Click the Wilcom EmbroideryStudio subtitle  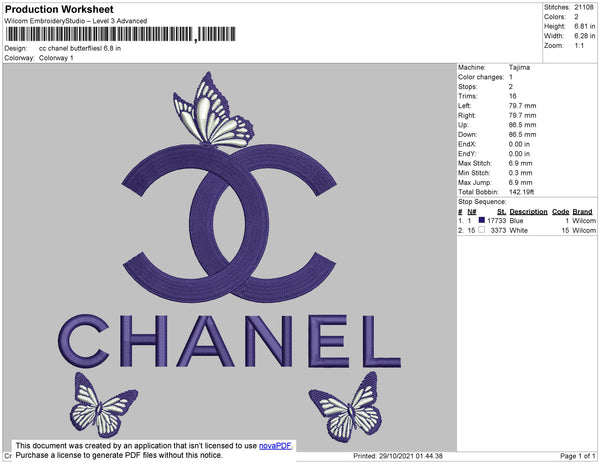point(76,21)
